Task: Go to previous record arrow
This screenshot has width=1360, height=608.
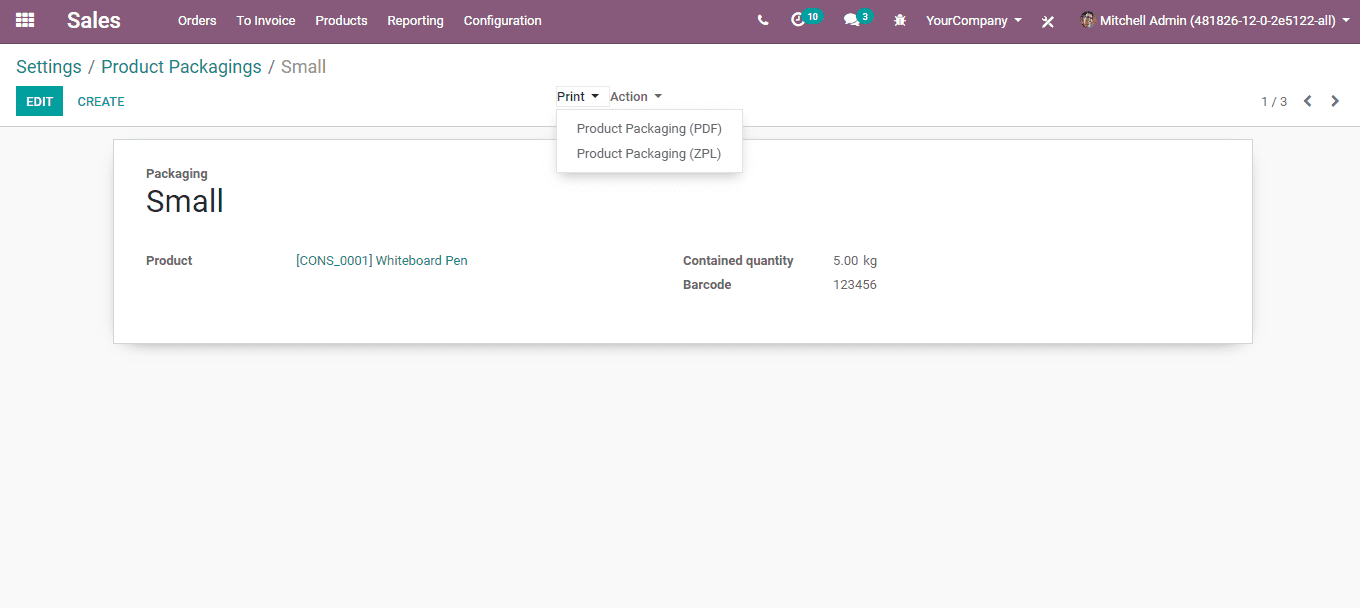Action: (x=1307, y=101)
